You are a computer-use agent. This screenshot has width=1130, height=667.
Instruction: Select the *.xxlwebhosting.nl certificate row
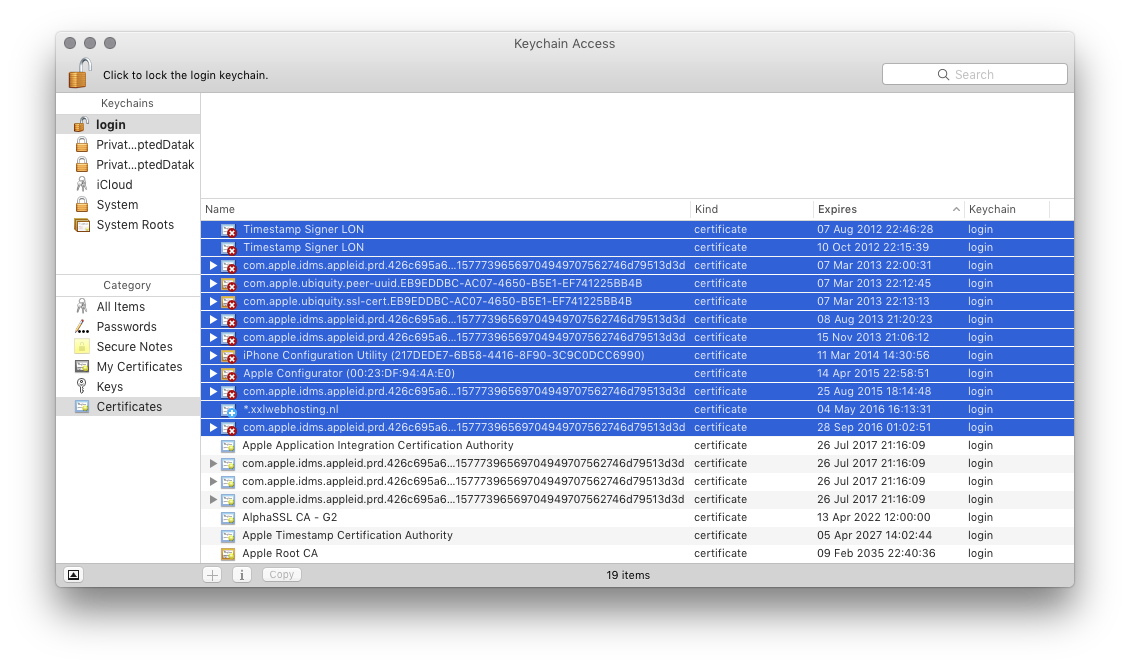tap(637, 409)
